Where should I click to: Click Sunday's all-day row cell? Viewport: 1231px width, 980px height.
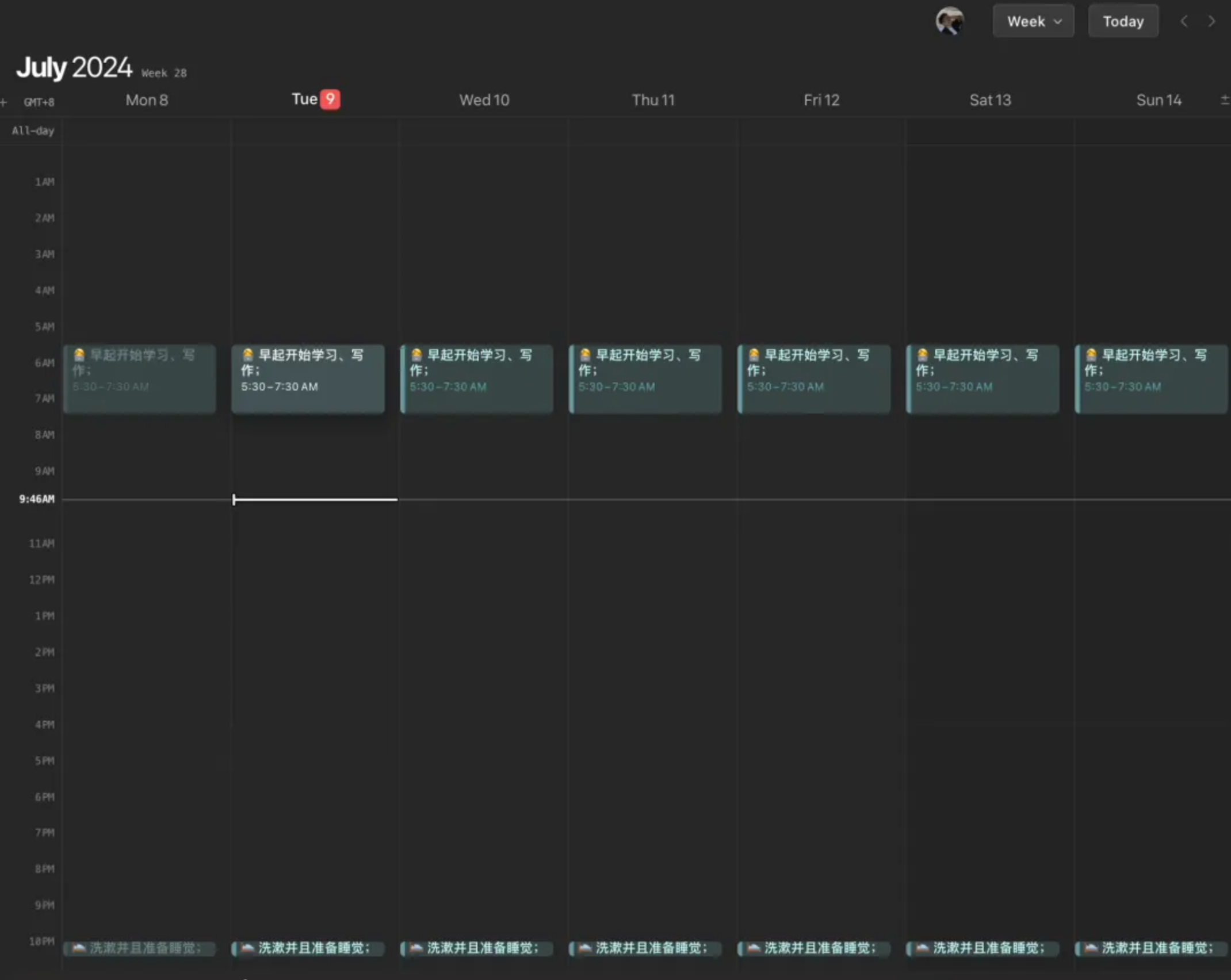click(1152, 131)
